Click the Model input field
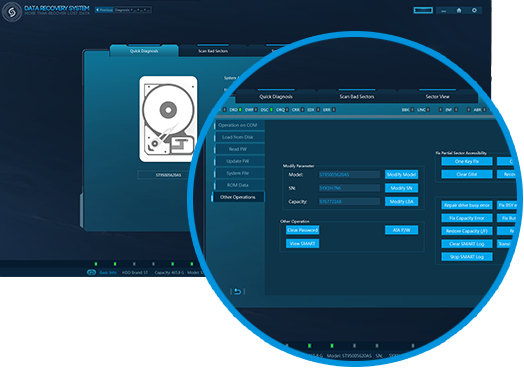 click(349, 174)
